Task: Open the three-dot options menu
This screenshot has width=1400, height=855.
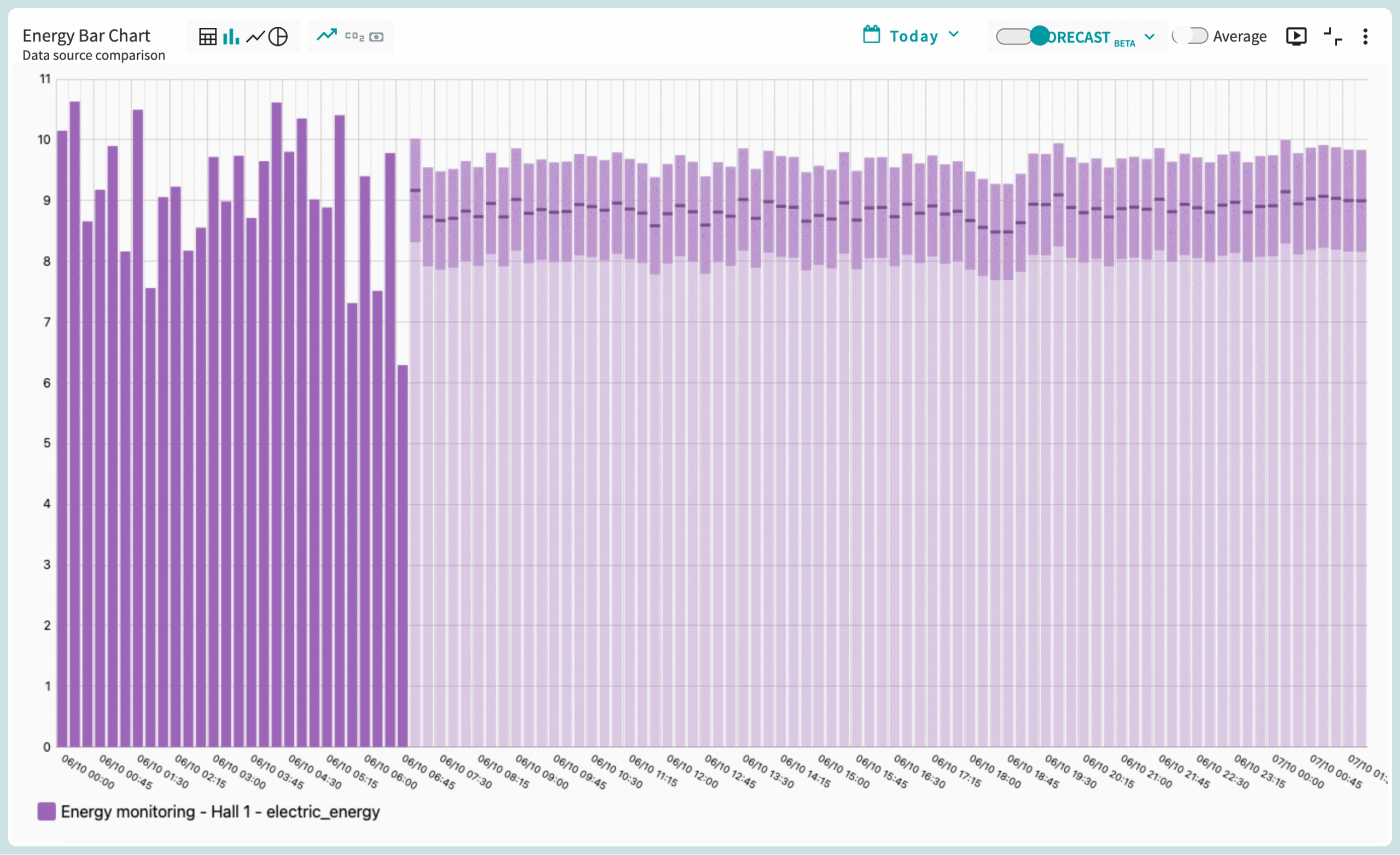Action: 1366,37
